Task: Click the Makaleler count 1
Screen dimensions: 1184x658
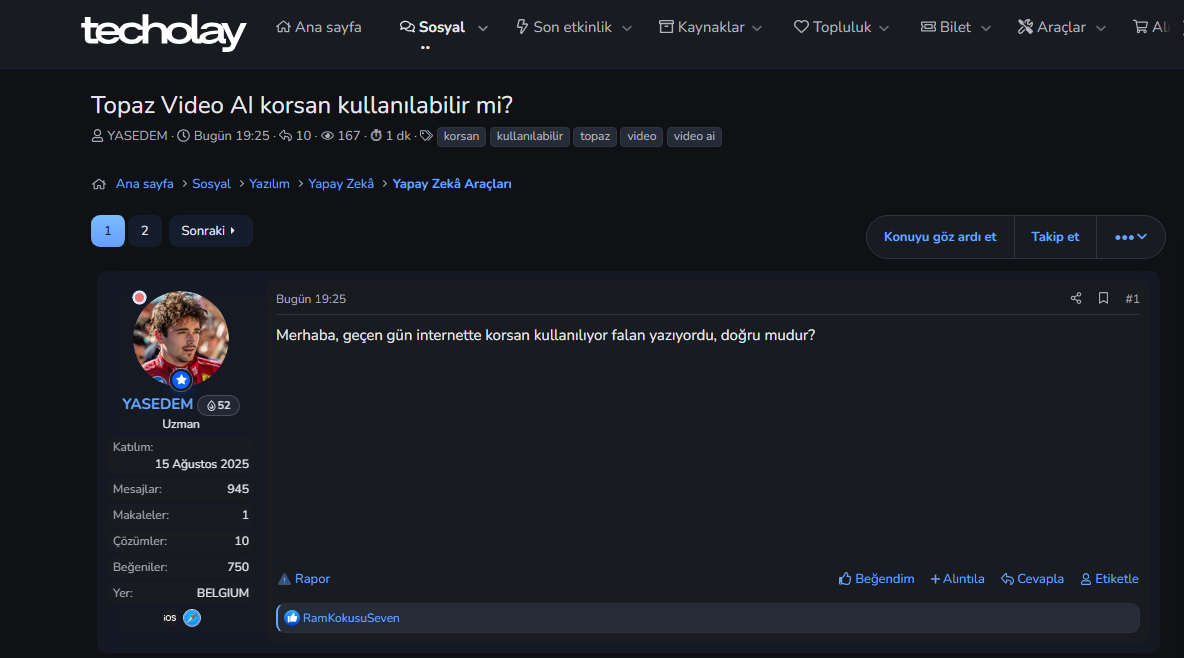Action: 245,514
